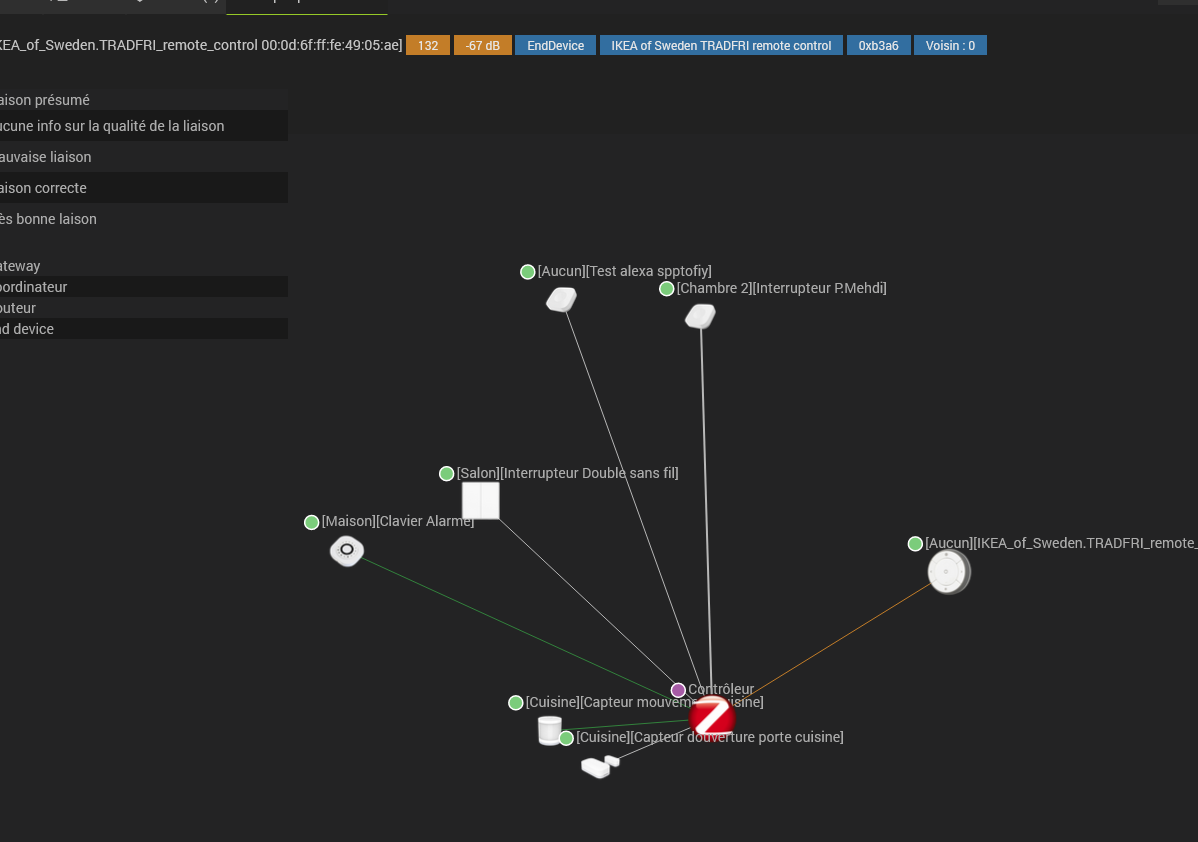Click the orange 132 badge
Viewport: 1198px width, 842px height.
(428, 45)
